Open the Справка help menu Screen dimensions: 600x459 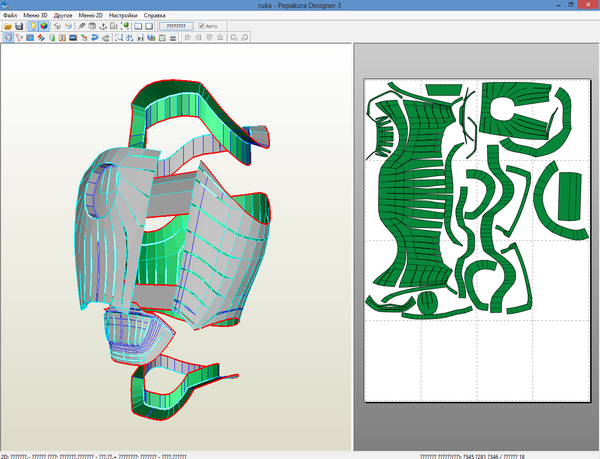[155, 16]
